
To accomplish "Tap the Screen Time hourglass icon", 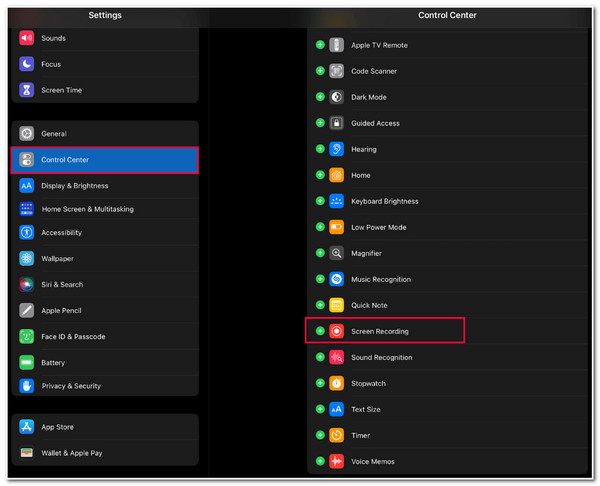I will pos(26,90).
